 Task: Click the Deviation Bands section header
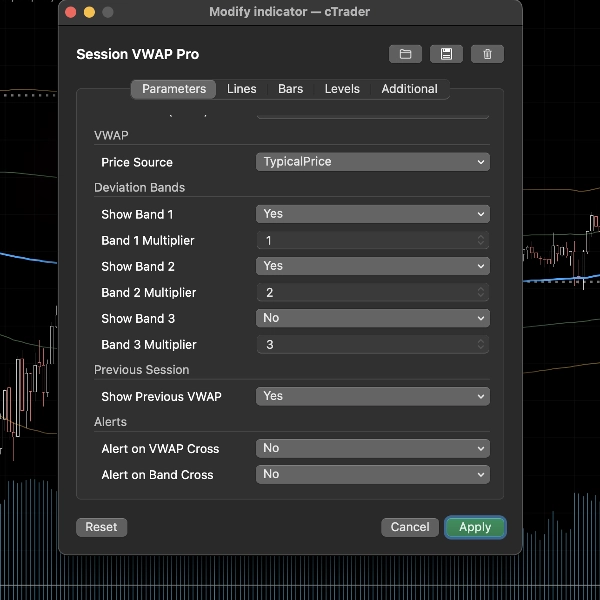(x=140, y=188)
